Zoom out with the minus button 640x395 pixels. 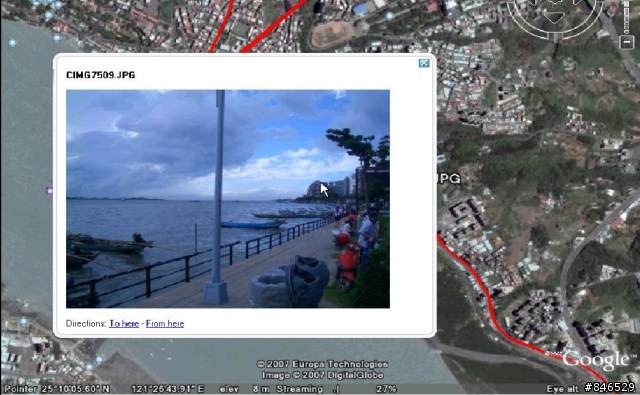pos(627,42)
